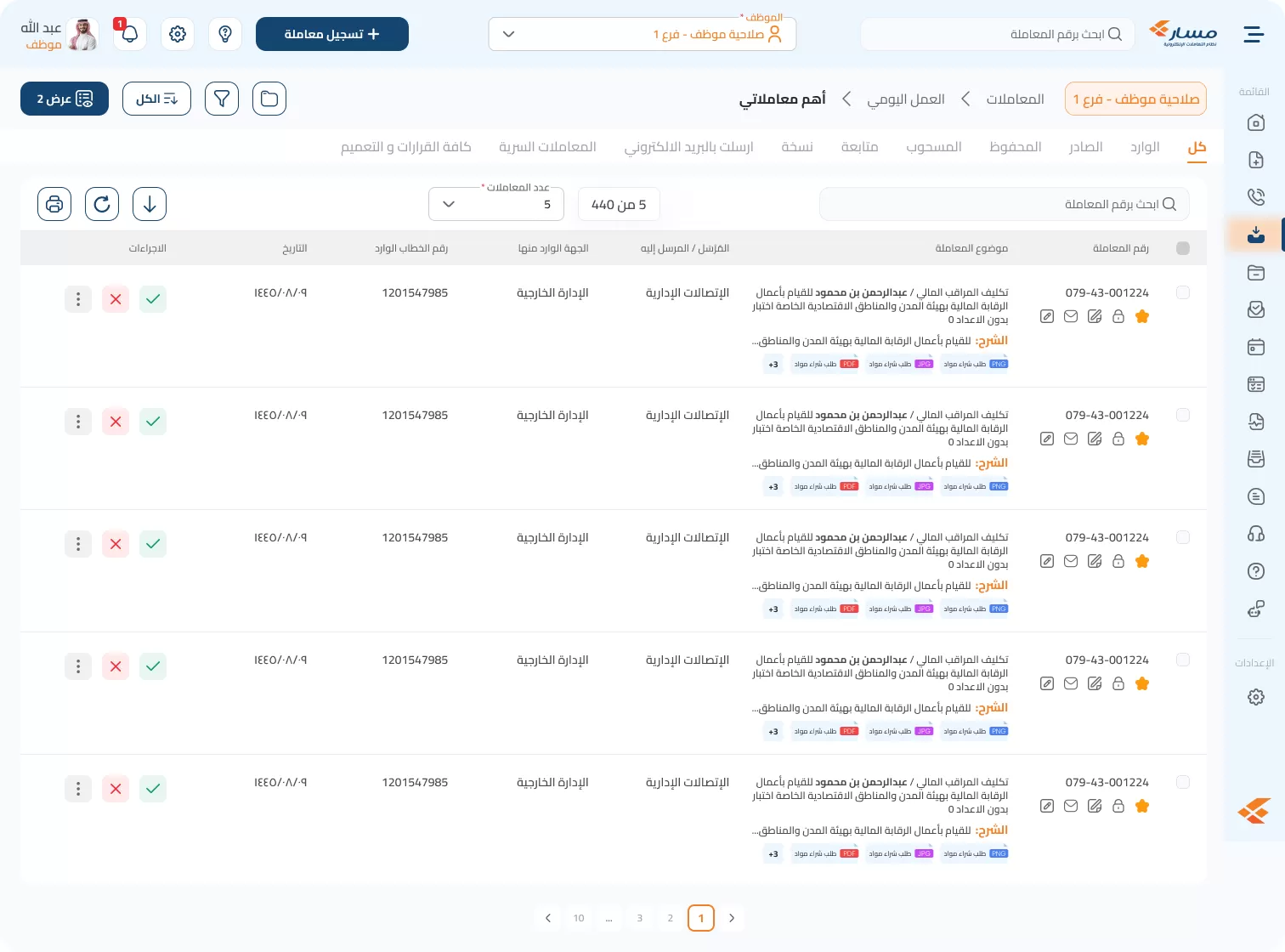Switch to the متابعة tab
The height and width of the screenshot is (952, 1285).
(860, 147)
